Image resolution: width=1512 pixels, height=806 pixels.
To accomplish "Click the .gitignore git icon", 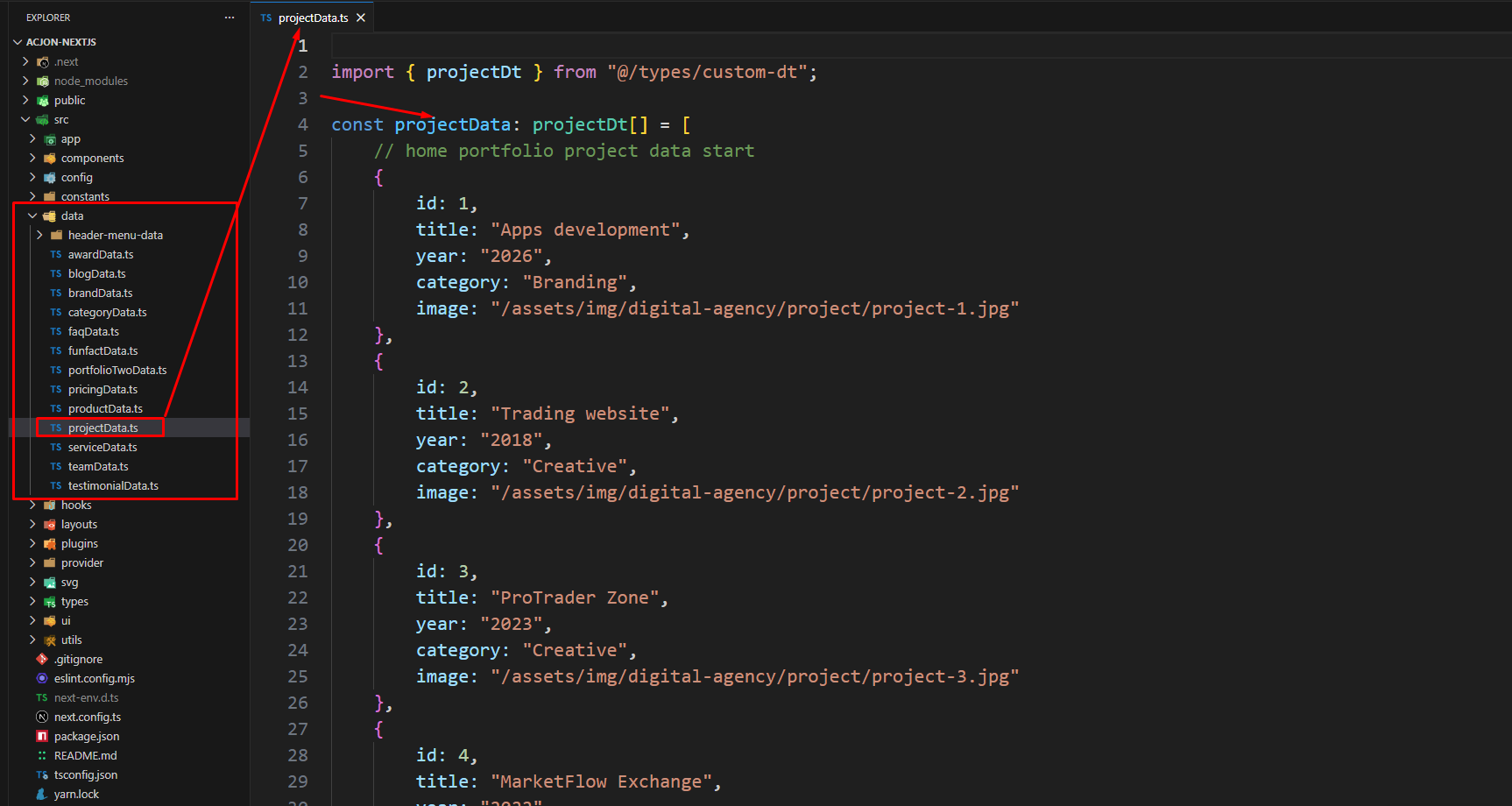I will [42, 660].
